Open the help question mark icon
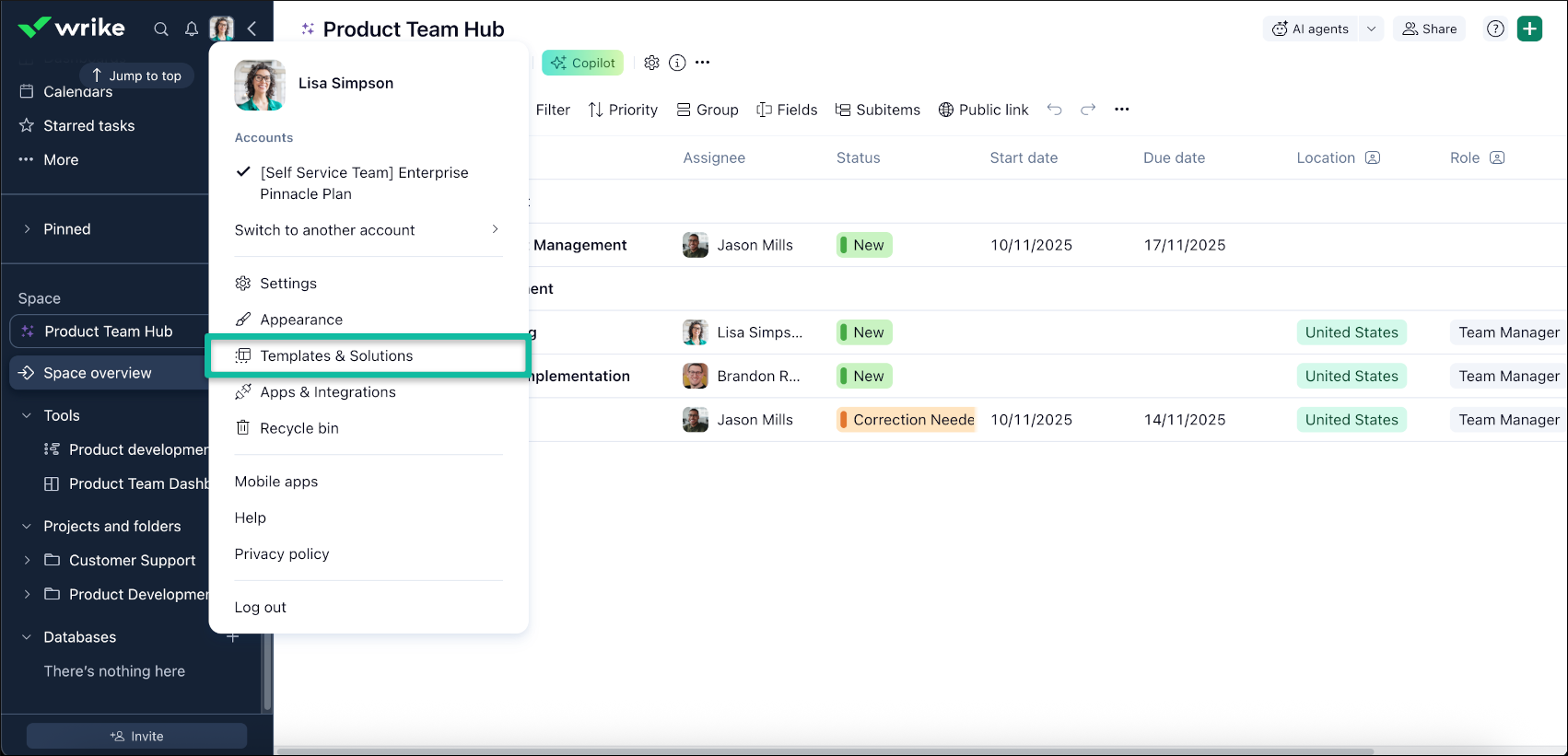The image size is (1568, 756). [x=1495, y=29]
